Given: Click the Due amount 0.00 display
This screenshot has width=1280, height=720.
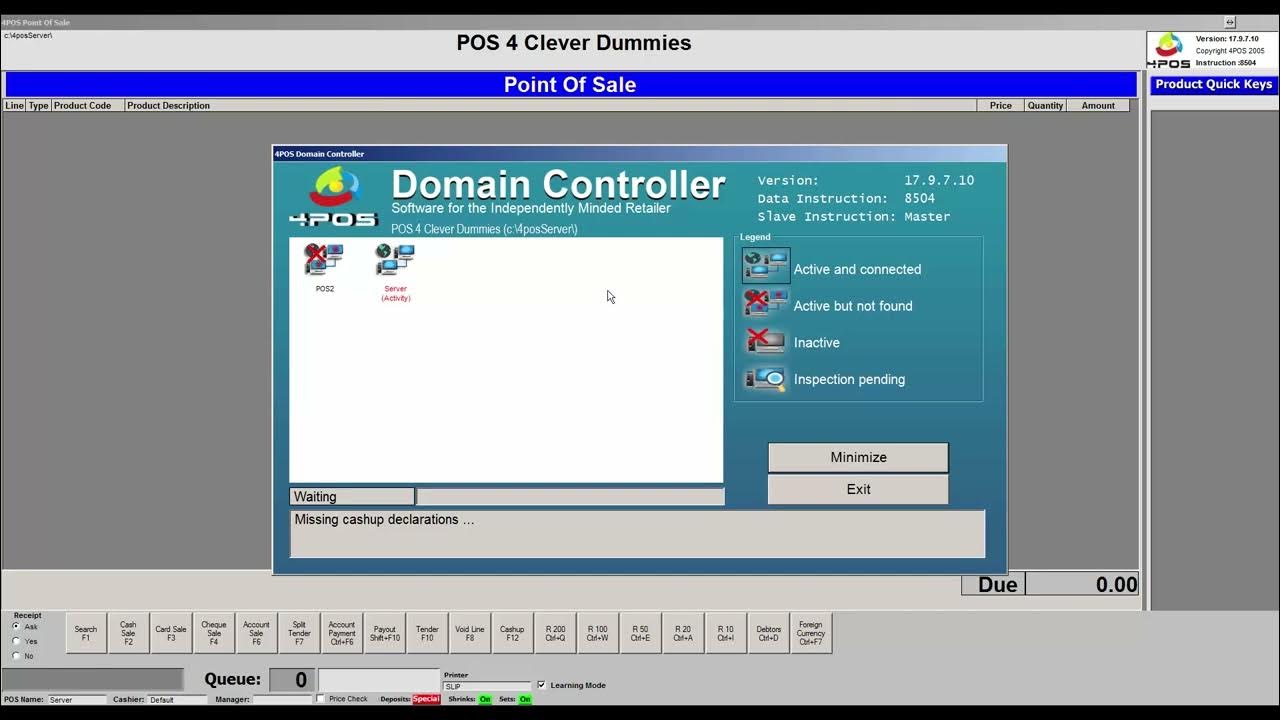Looking at the screenshot, I should click(1082, 585).
